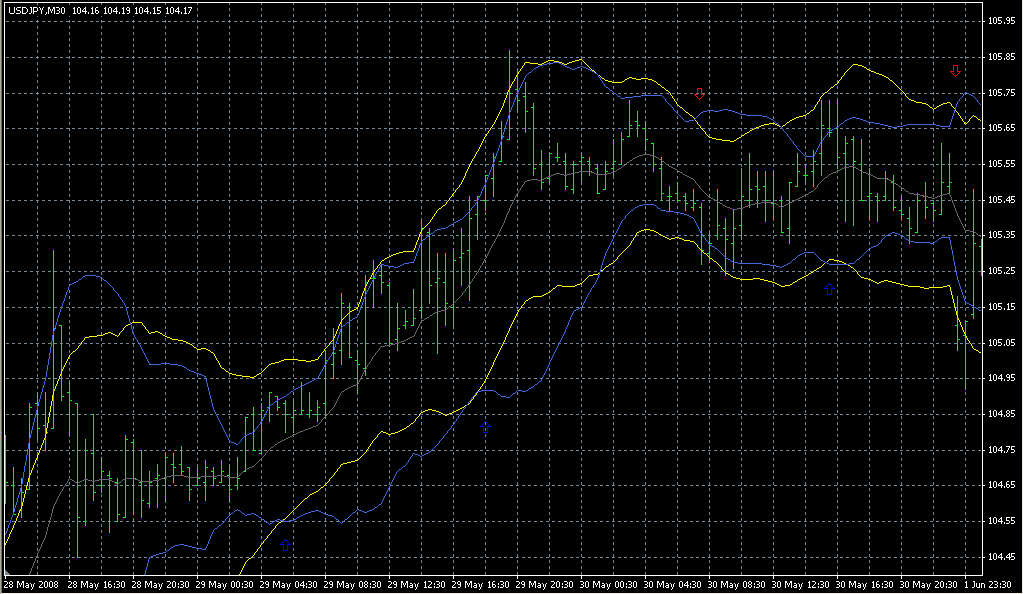Click the 28 May 20:30 time label

161,584
